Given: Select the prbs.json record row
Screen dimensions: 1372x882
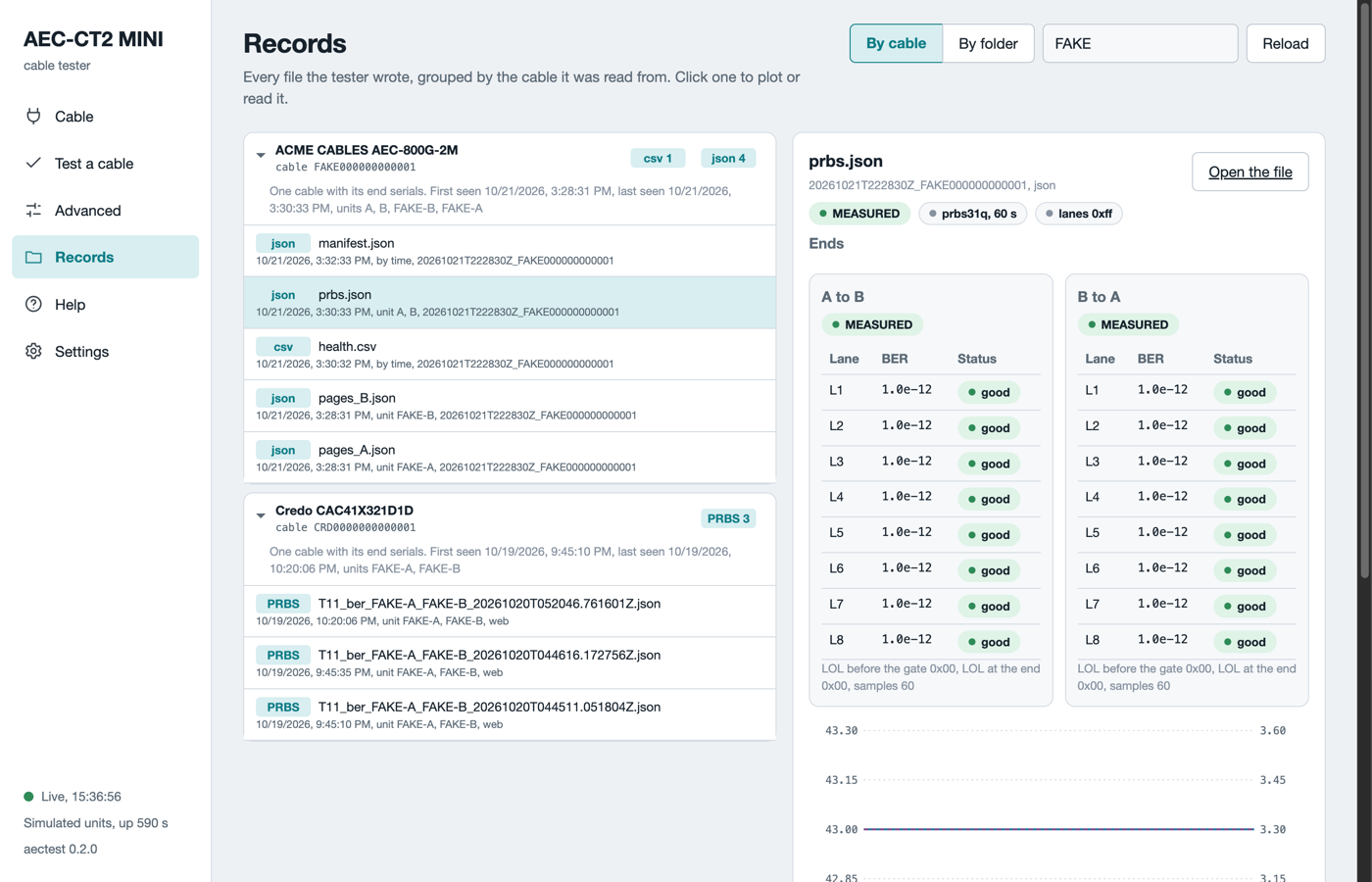Looking at the screenshot, I should 510,303.
